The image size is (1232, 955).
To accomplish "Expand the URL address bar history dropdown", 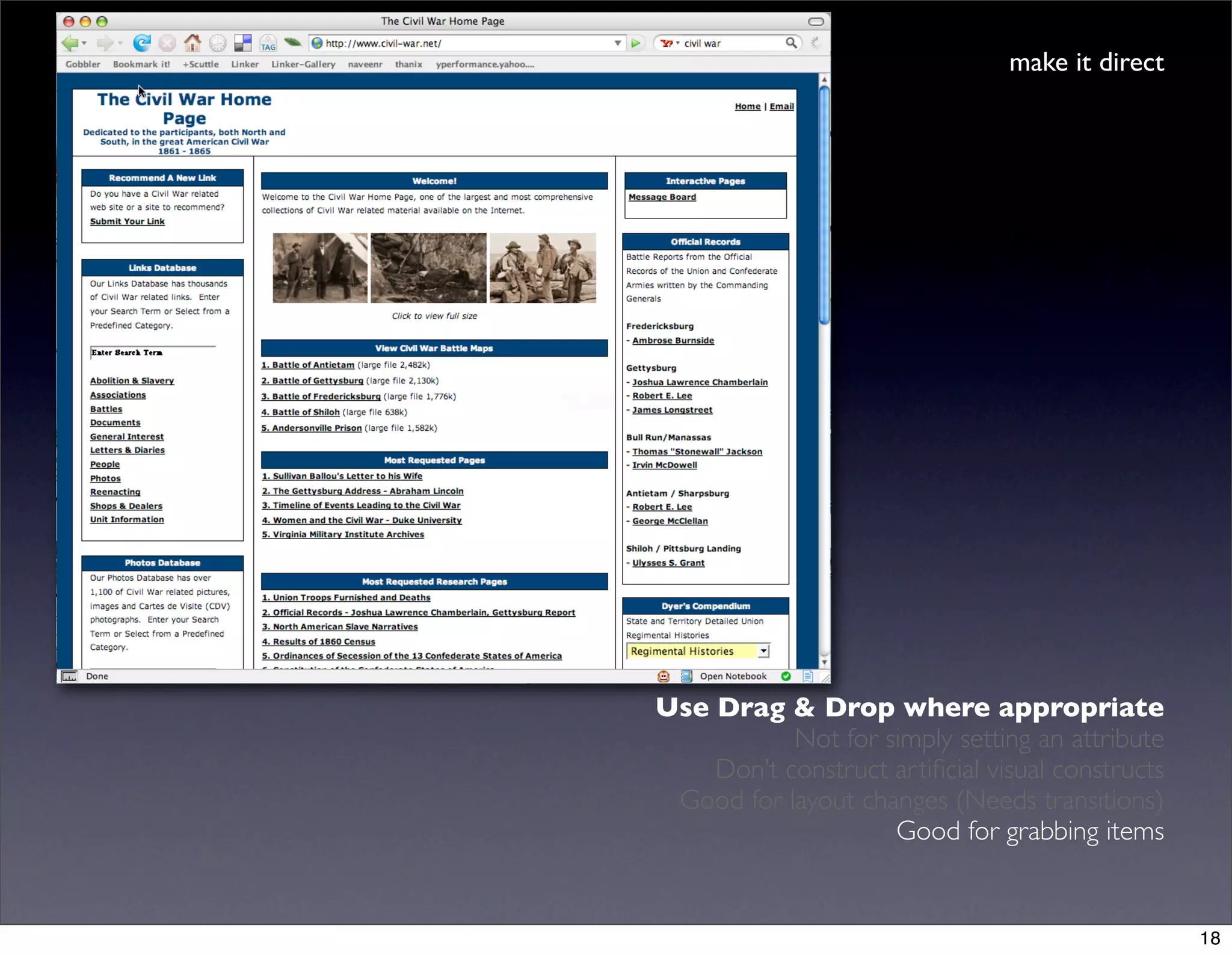I will tap(617, 43).
